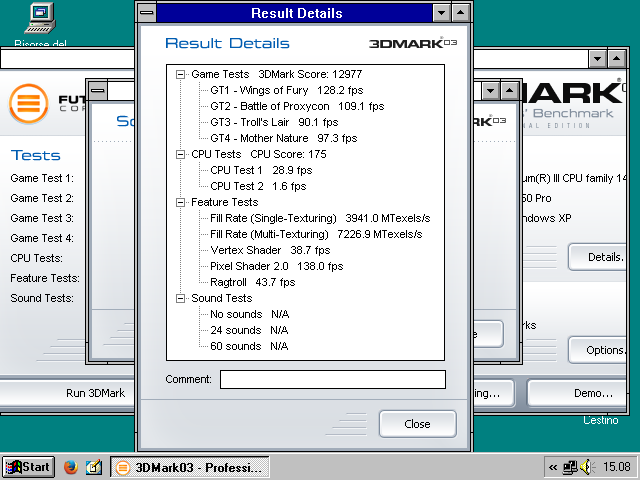Screen dimensions: 640x480
Task: Click Game Test 2 label in main window
Action: (42, 198)
